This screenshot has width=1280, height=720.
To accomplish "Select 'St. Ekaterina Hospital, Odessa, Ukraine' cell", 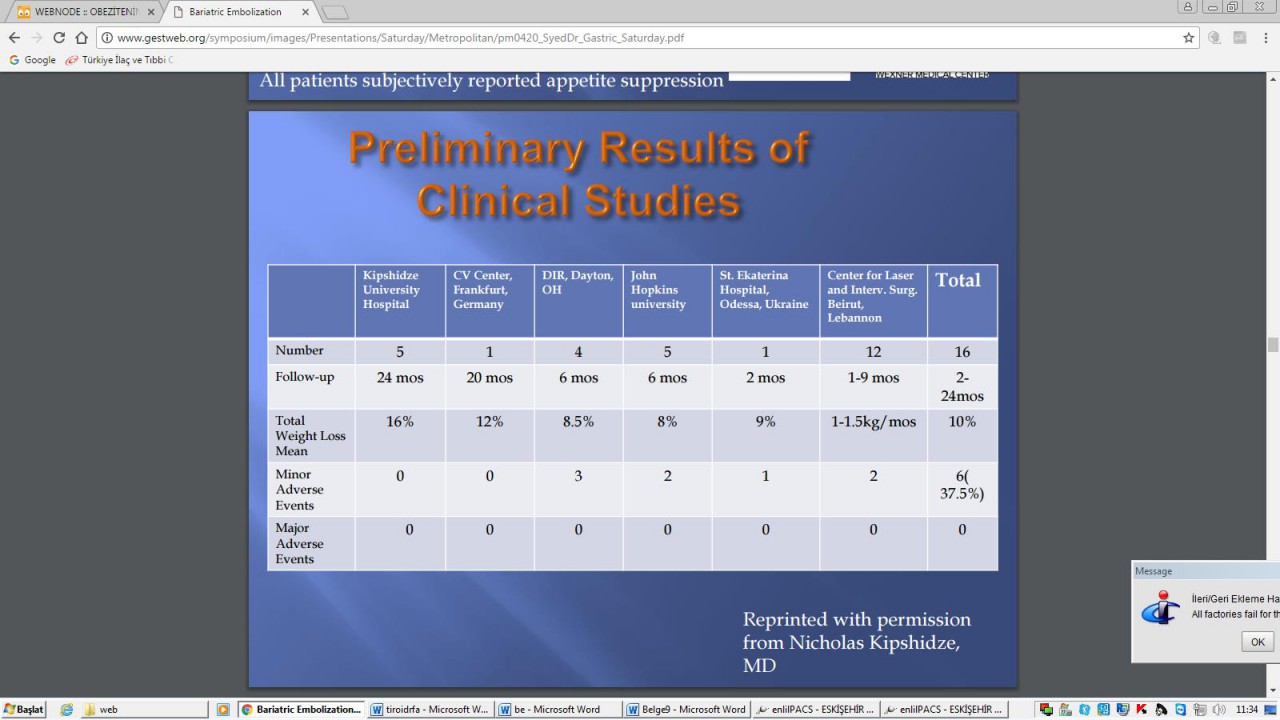I will click(x=766, y=301).
